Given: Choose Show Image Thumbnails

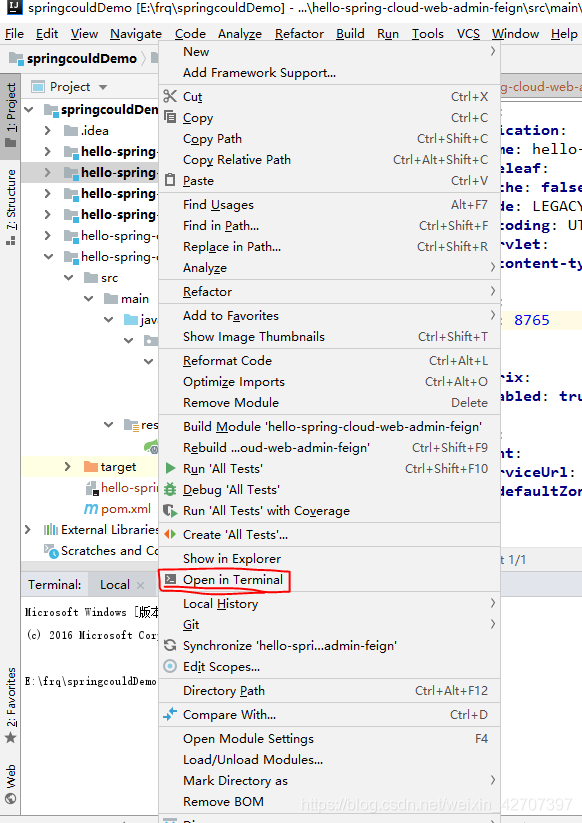Looking at the screenshot, I should [329, 336].
